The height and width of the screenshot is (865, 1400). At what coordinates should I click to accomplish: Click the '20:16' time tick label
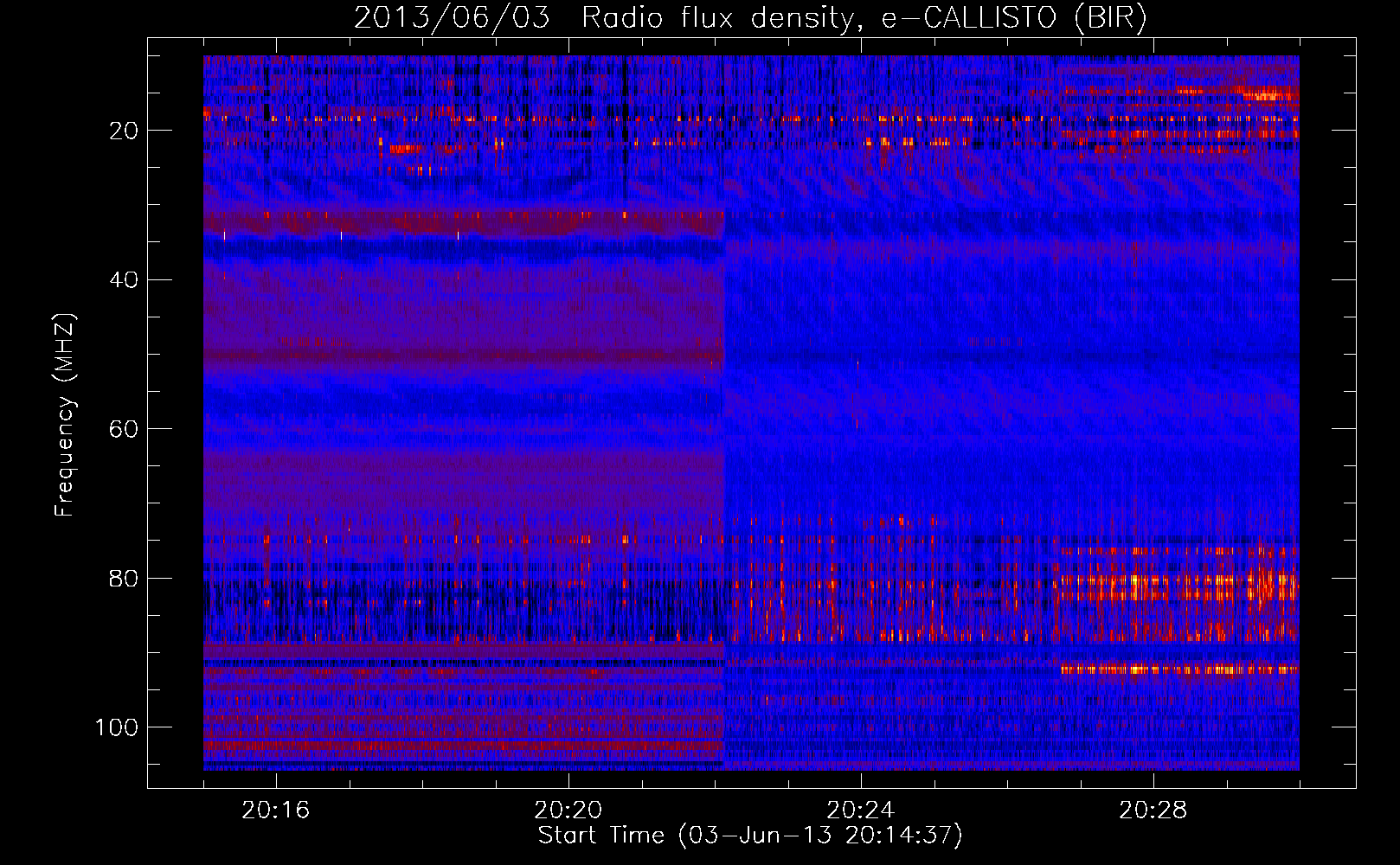tap(276, 811)
